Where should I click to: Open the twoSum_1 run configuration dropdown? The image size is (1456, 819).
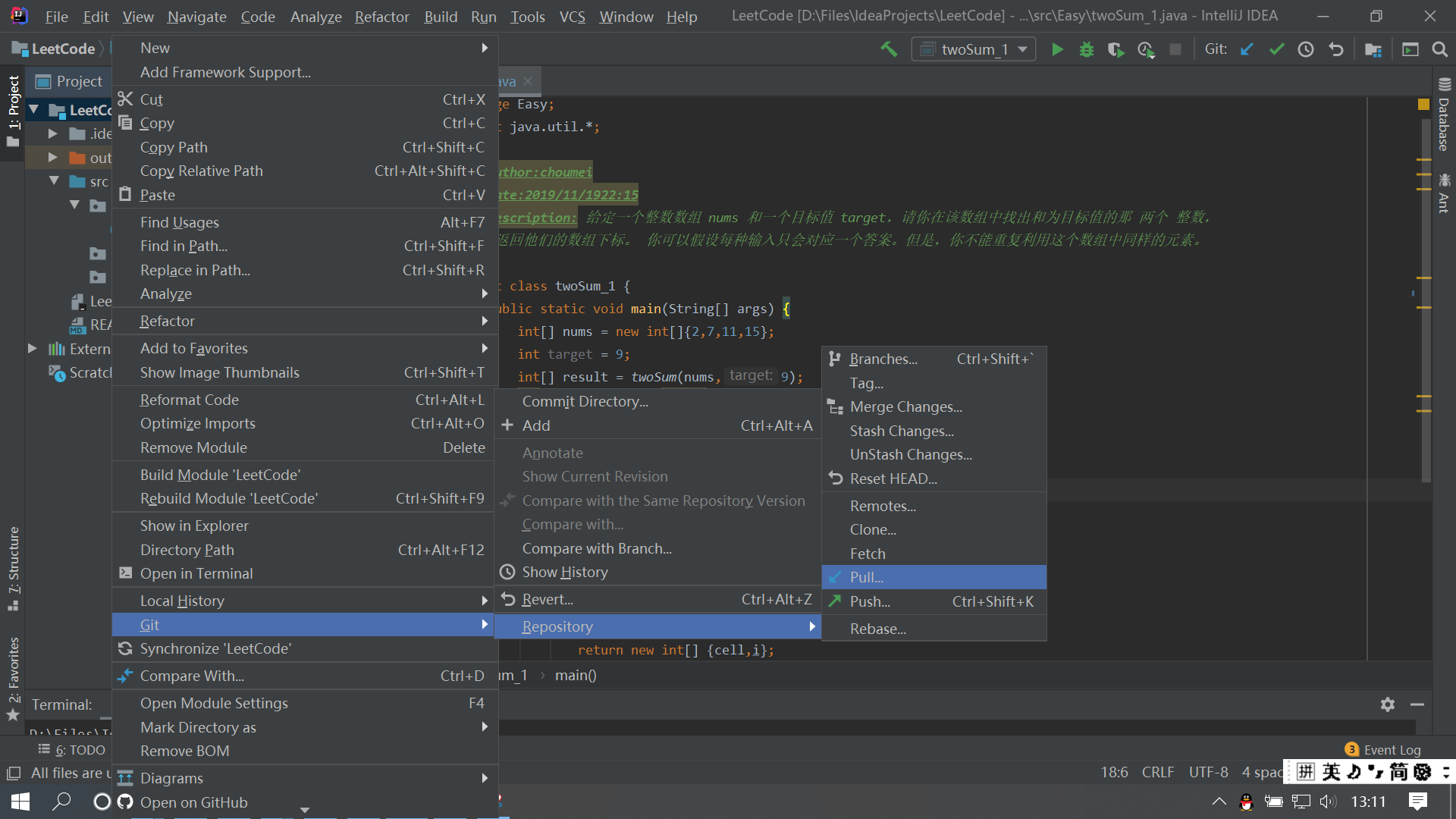click(974, 49)
